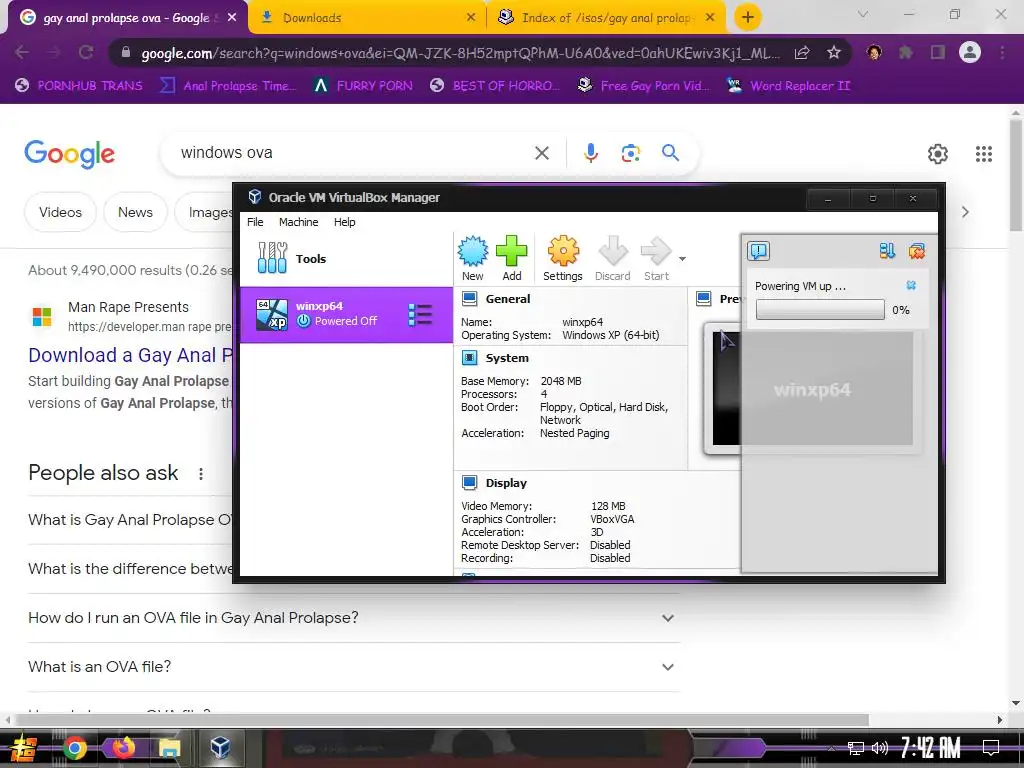
Task: Open the Chrome extensions puzzle icon
Action: tap(906, 53)
